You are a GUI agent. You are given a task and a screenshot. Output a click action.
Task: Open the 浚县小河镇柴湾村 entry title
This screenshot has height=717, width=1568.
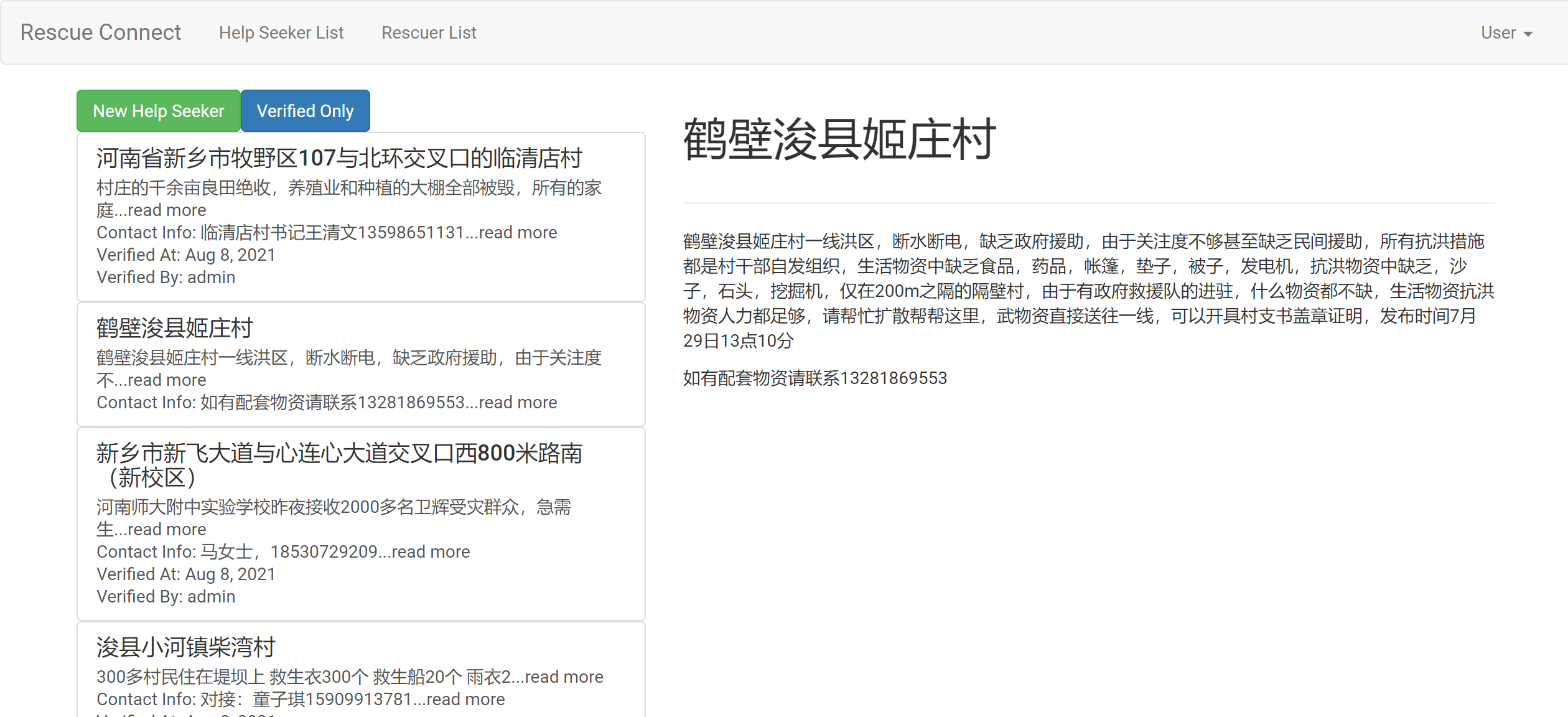(x=185, y=647)
